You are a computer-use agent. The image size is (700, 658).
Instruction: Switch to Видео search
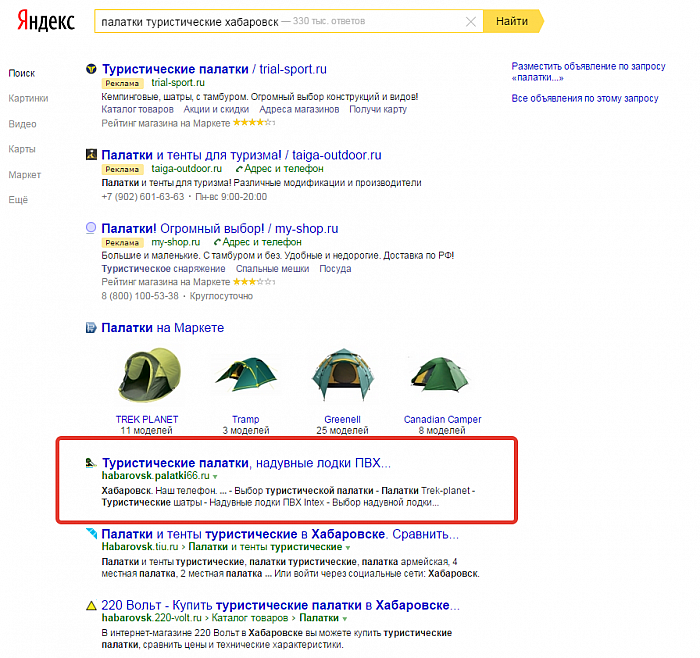pyautogui.click(x=22, y=124)
